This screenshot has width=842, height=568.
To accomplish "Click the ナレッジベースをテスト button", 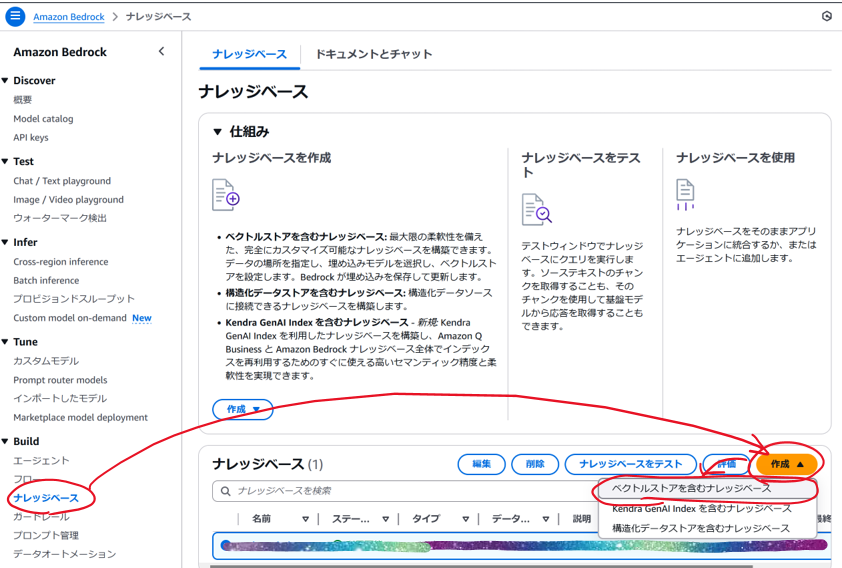I will (631, 464).
